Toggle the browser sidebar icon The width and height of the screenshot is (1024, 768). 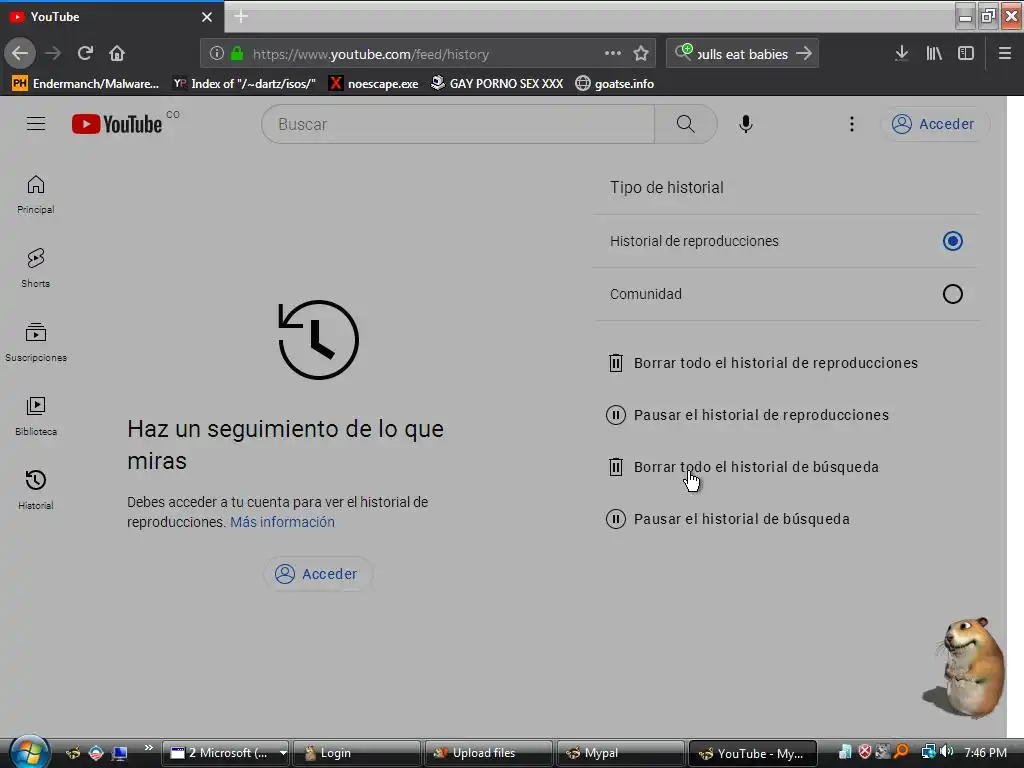[966, 54]
